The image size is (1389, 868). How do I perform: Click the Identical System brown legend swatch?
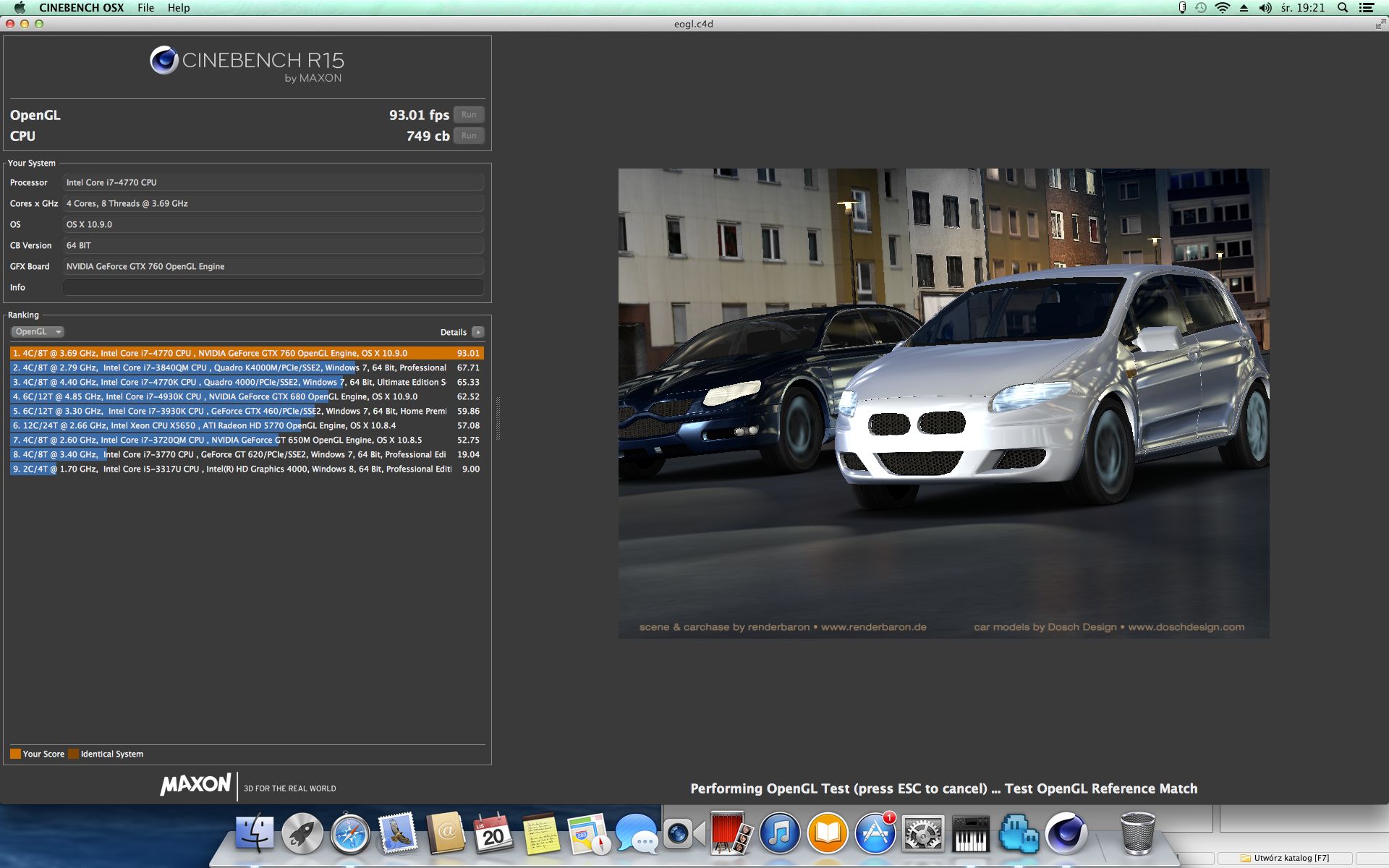[73, 754]
